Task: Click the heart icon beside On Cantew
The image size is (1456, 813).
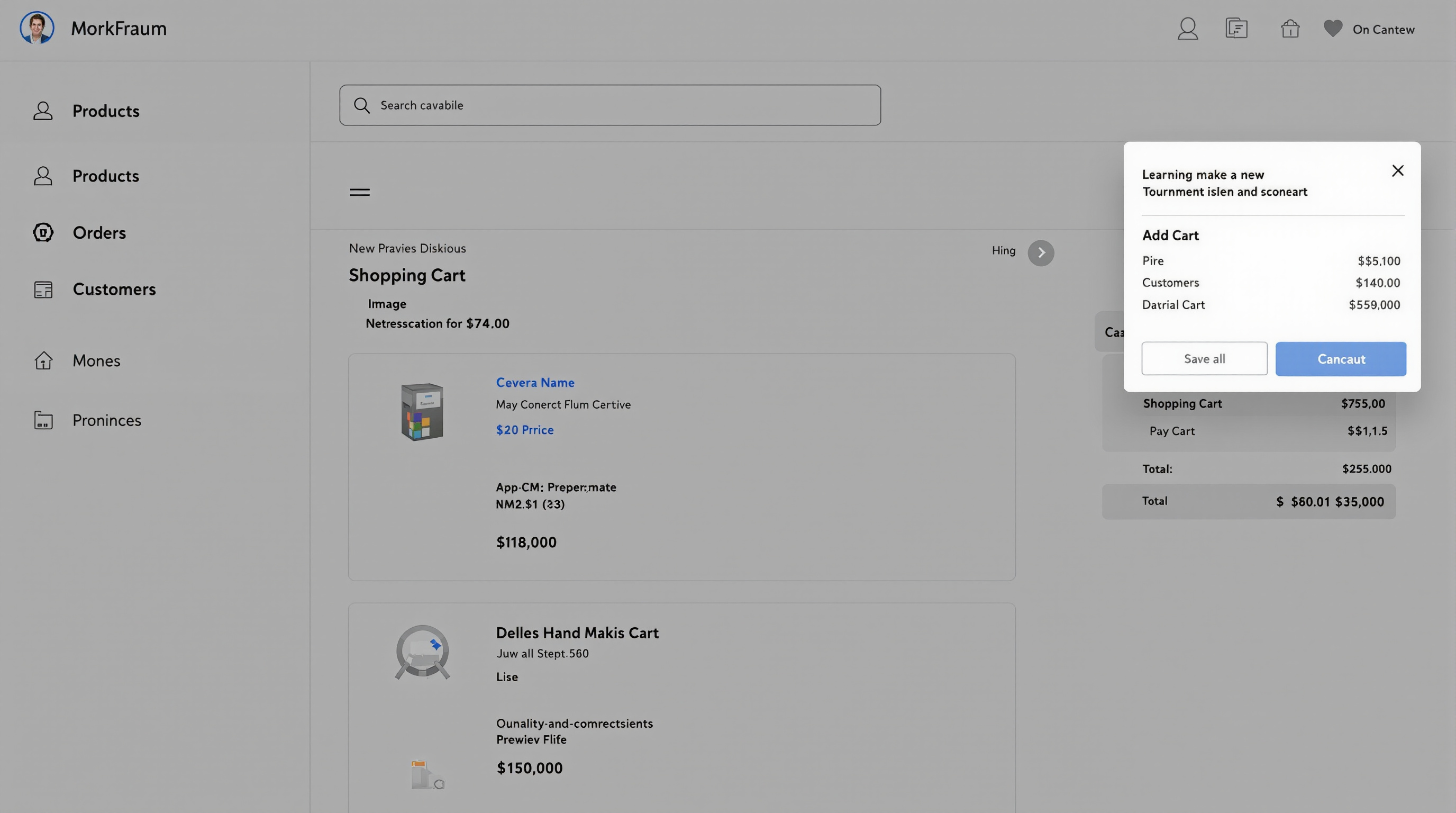Action: pyautogui.click(x=1333, y=29)
